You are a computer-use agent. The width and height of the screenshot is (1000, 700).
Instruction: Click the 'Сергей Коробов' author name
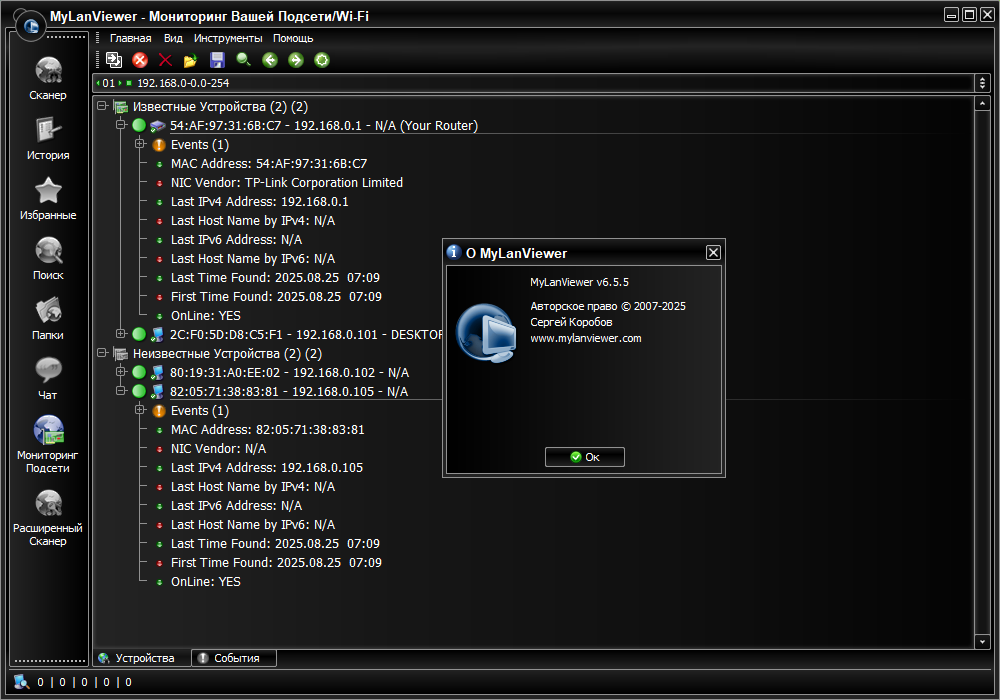point(571,322)
